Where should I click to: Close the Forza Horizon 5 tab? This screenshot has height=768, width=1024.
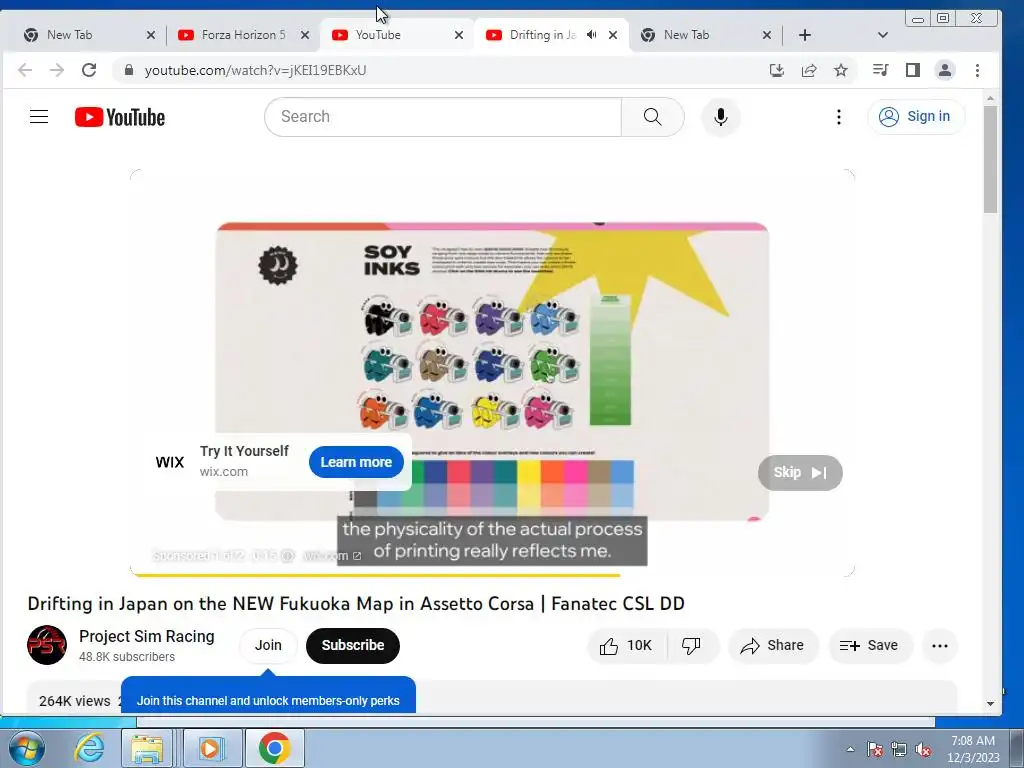coord(305,35)
